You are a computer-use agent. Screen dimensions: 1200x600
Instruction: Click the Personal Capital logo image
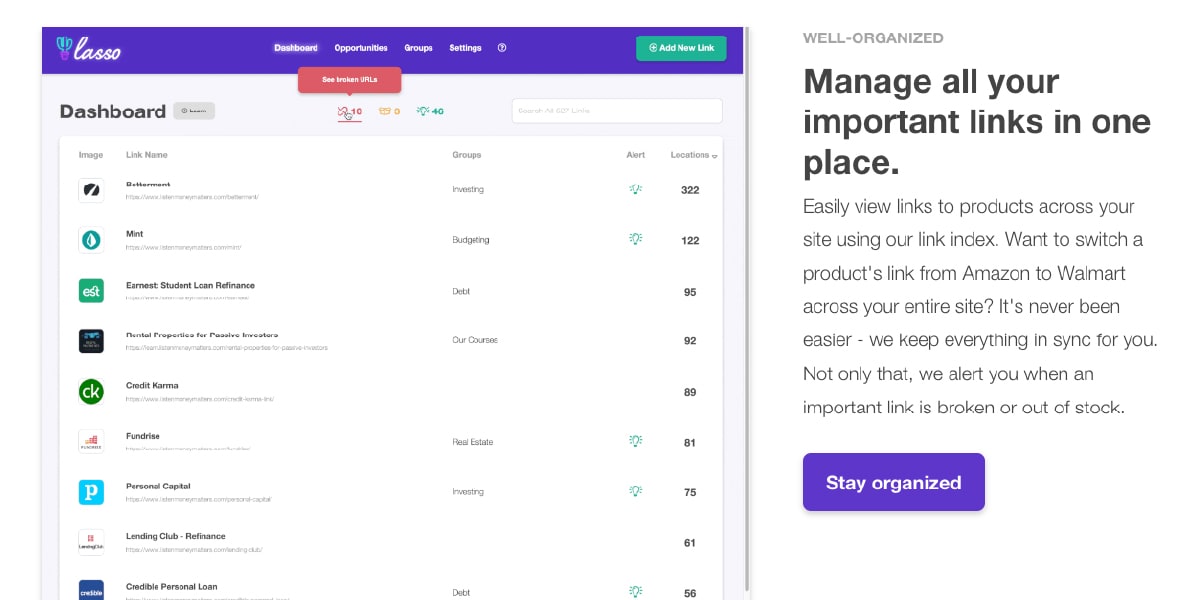click(x=91, y=492)
